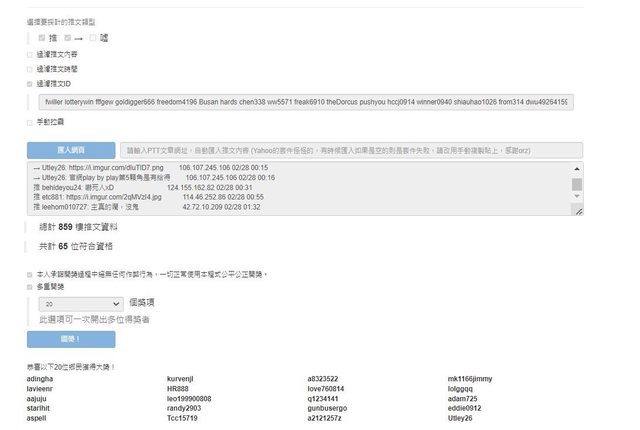Click the text area resize handle
Image resolution: width=640 pixels, height=430 pixels.
click(579, 213)
